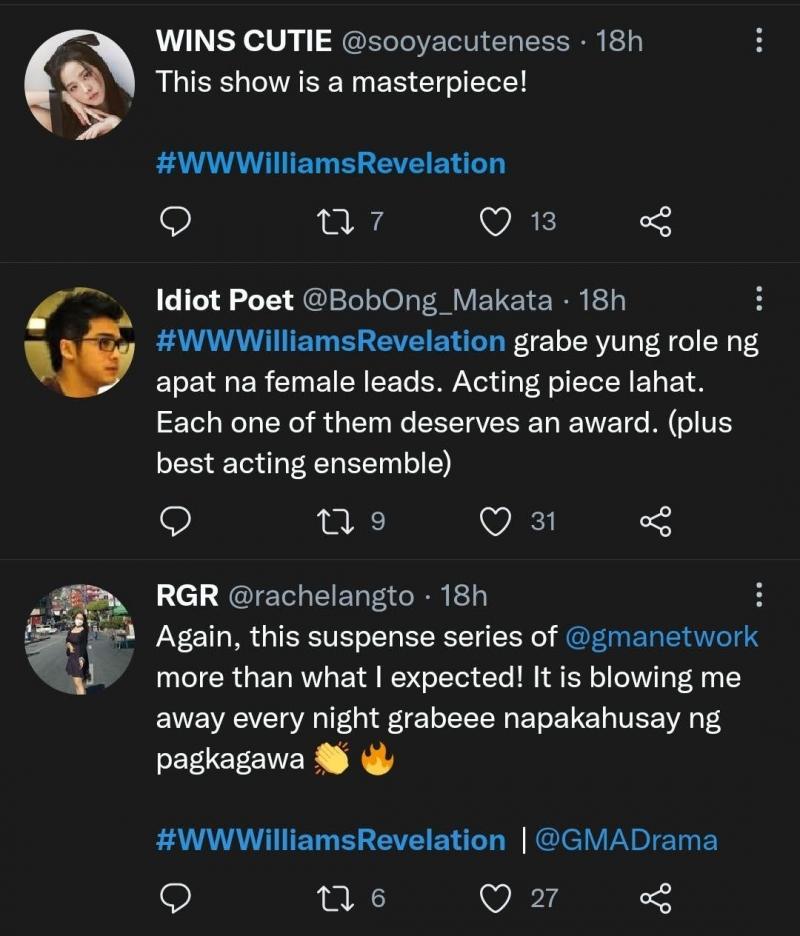Open the @gmanetwork mention link

coord(661,637)
